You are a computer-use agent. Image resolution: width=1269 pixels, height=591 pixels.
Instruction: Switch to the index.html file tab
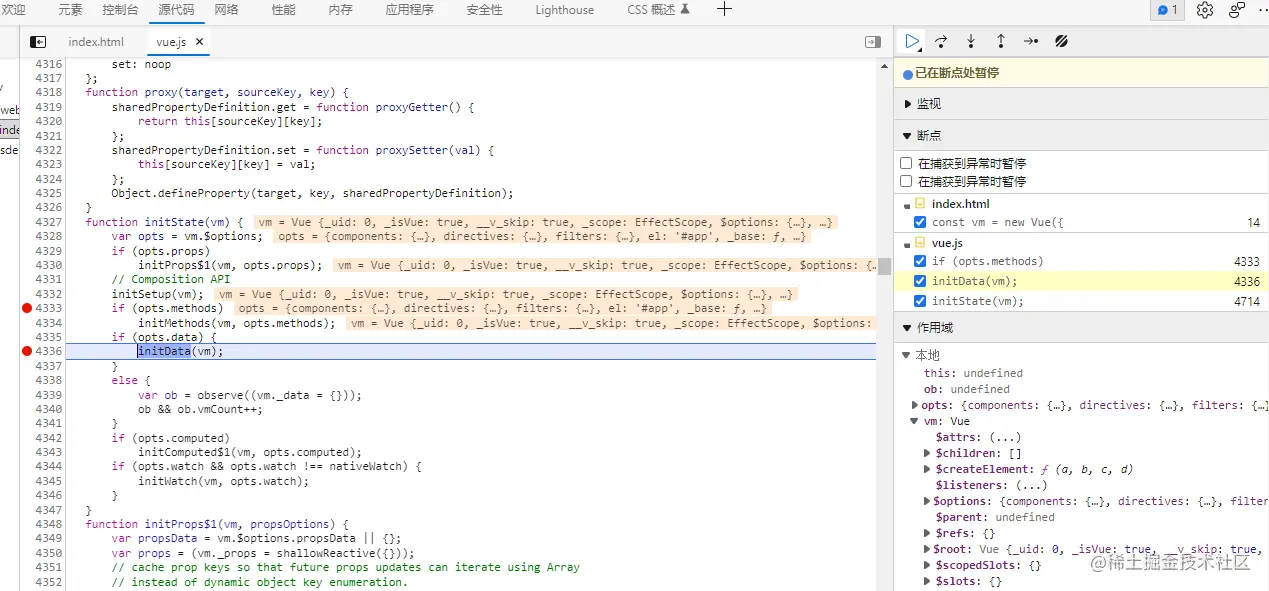(x=96, y=42)
